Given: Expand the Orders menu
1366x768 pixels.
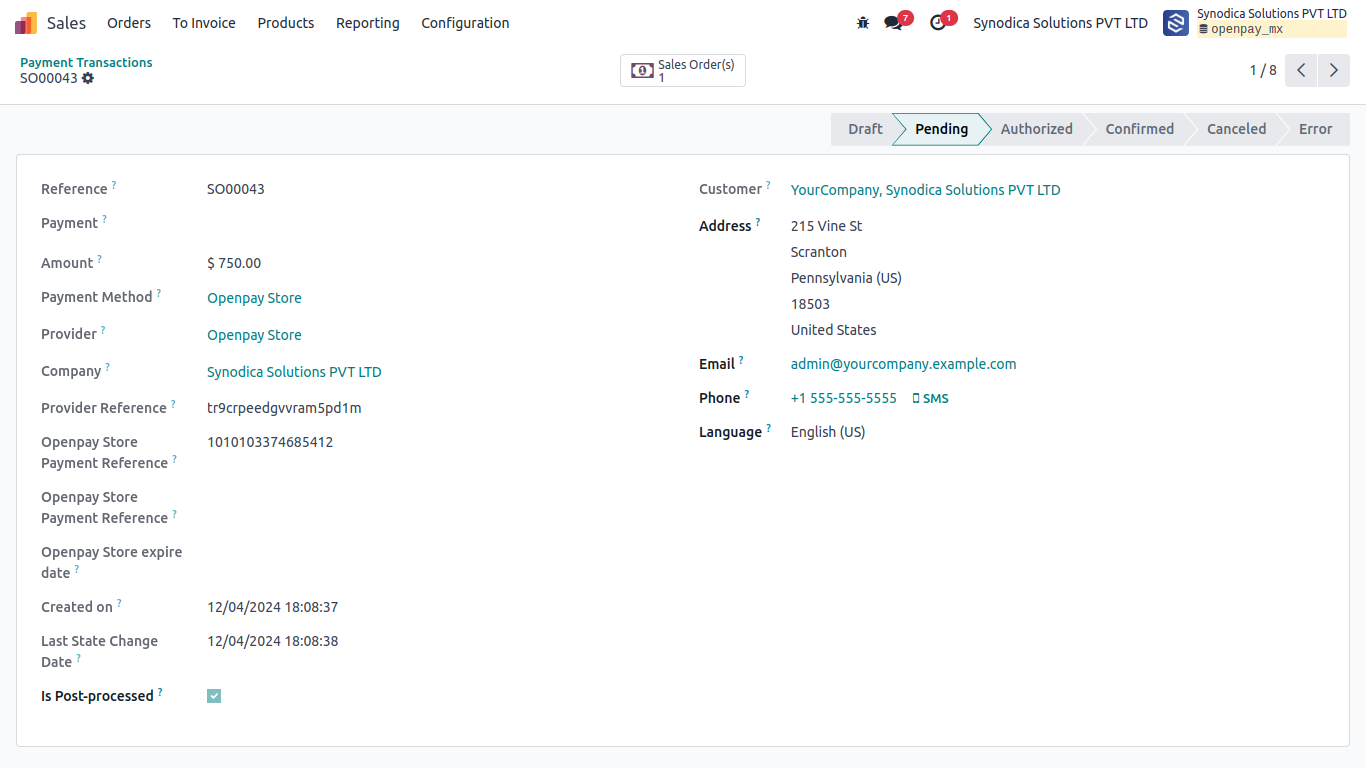Looking at the screenshot, I should tap(129, 22).
